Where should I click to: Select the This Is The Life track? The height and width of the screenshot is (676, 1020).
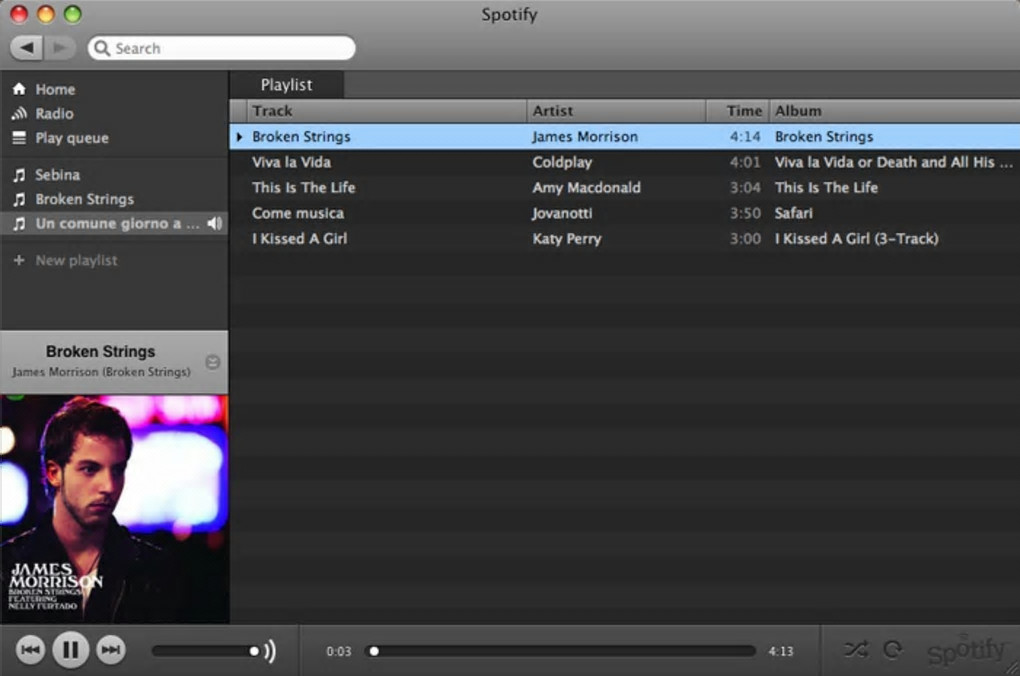pyautogui.click(x=304, y=187)
